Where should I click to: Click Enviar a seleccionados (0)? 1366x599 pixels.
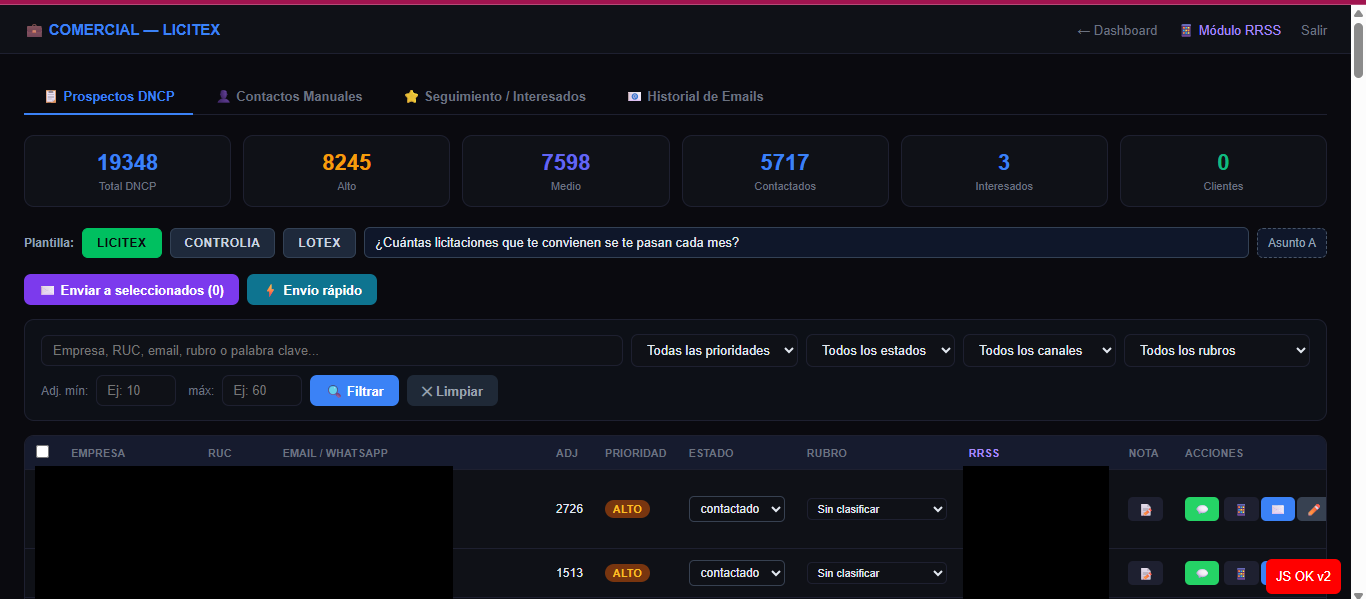click(132, 290)
